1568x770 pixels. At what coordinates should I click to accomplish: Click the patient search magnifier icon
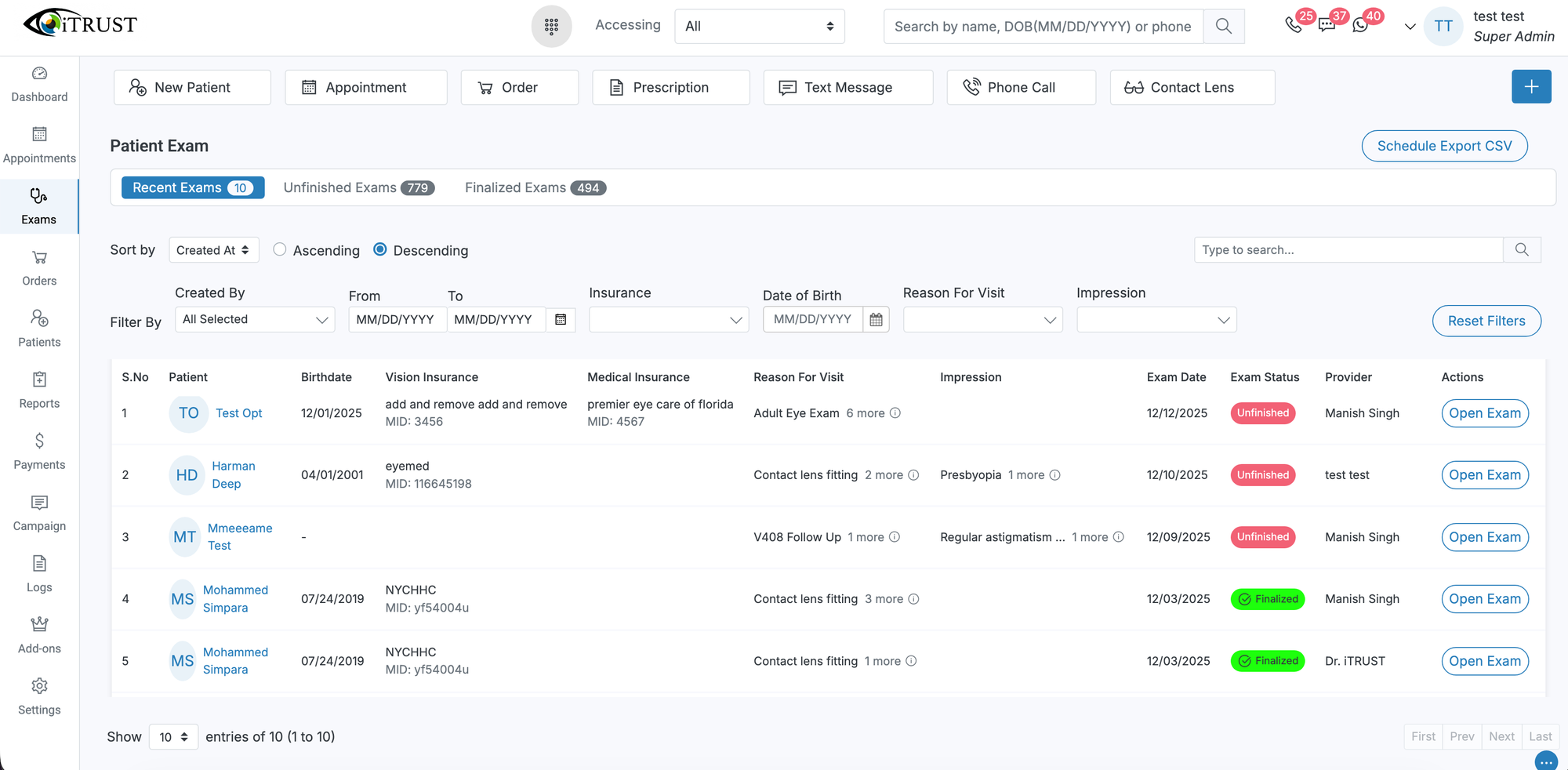point(1223,26)
